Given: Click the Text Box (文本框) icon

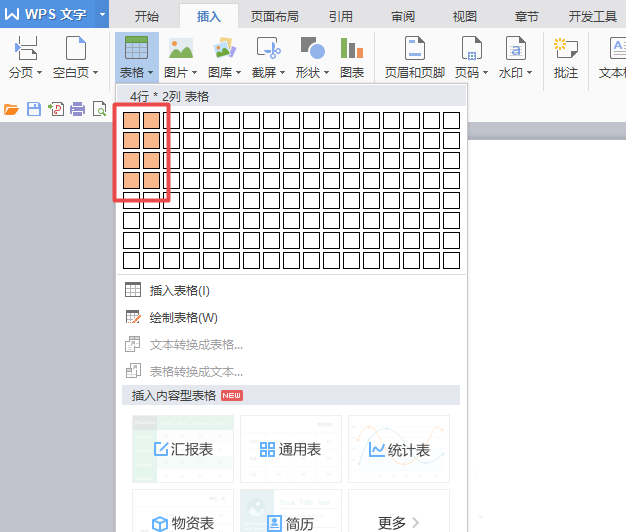Looking at the screenshot, I should [x=617, y=48].
